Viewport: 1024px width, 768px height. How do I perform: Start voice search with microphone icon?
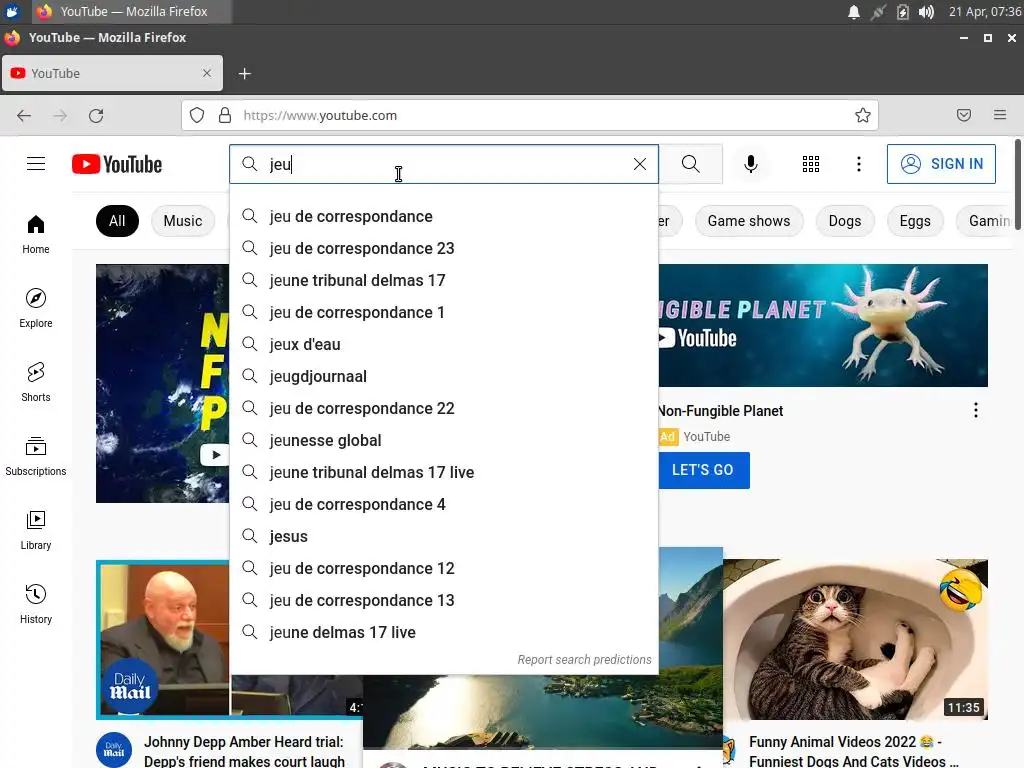pos(751,164)
